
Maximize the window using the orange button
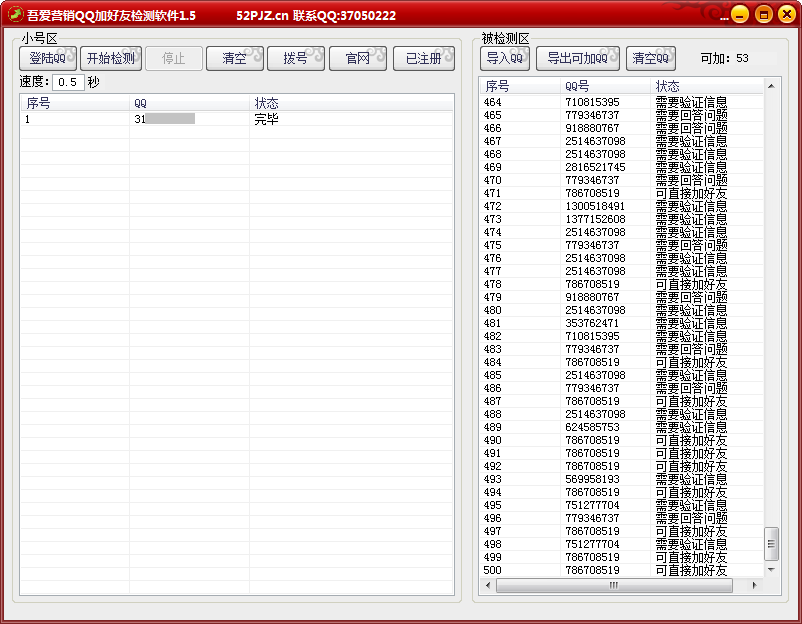coord(763,14)
